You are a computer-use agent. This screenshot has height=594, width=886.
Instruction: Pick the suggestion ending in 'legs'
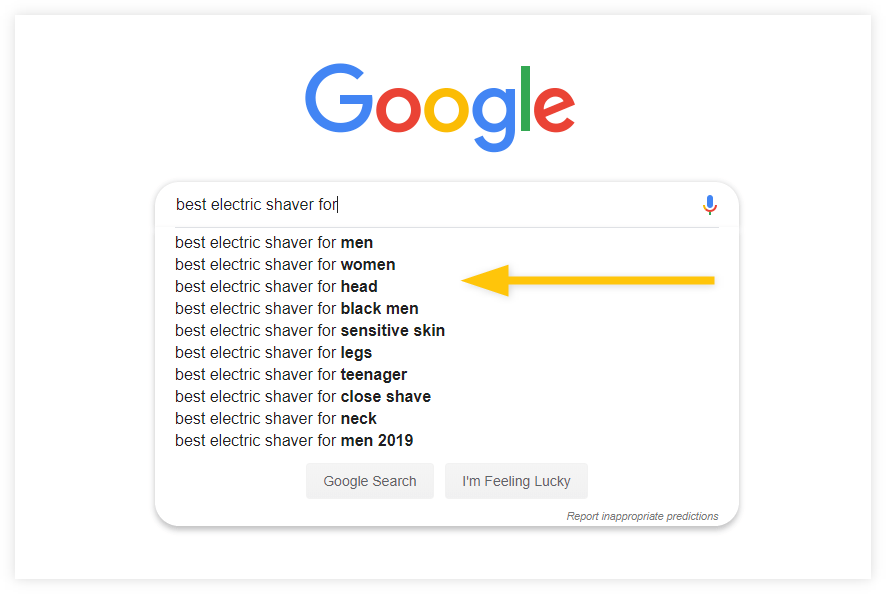273,352
